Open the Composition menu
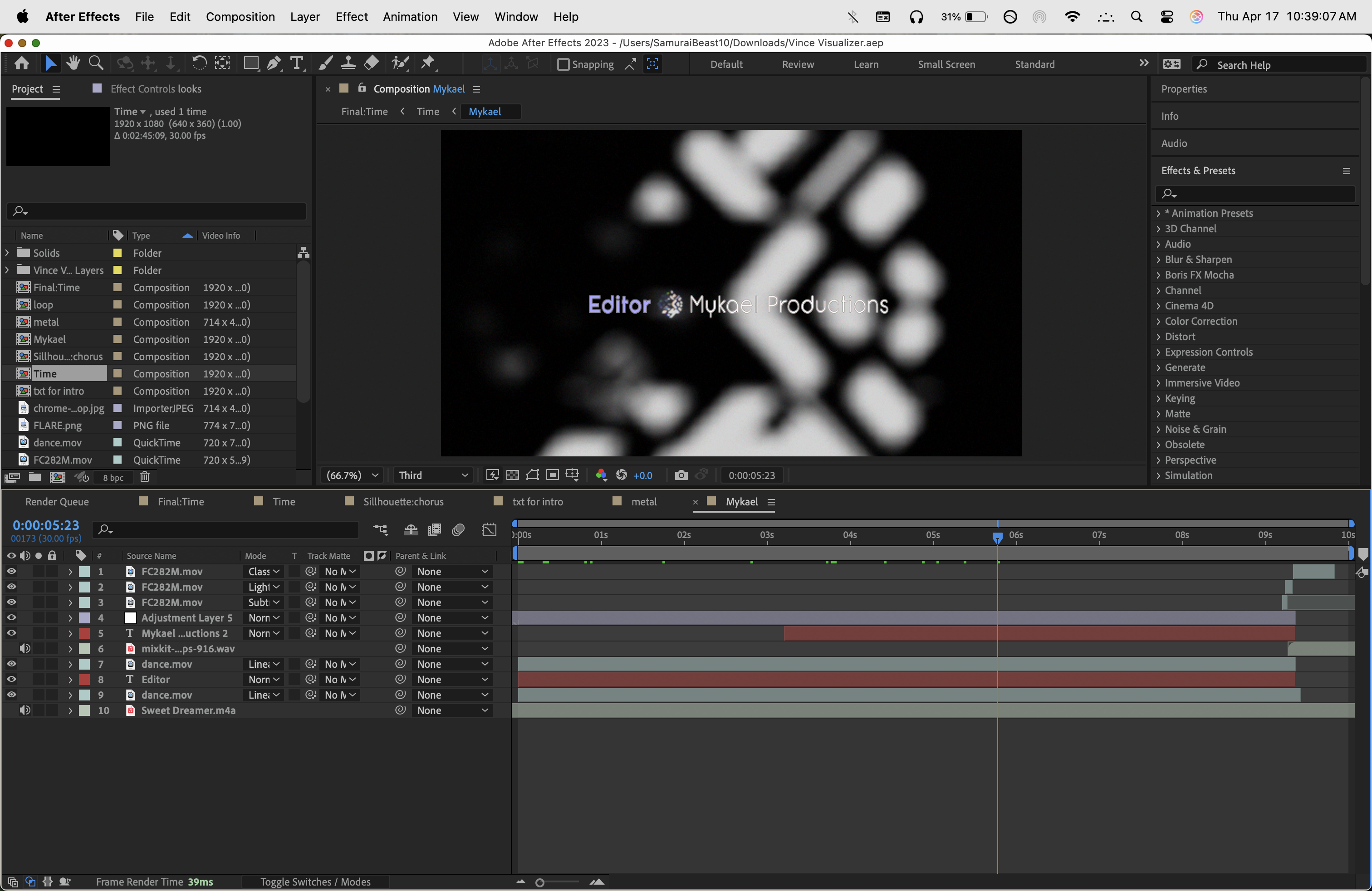This screenshot has height=891, width=1372. pyautogui.click(x=240, y=17)
